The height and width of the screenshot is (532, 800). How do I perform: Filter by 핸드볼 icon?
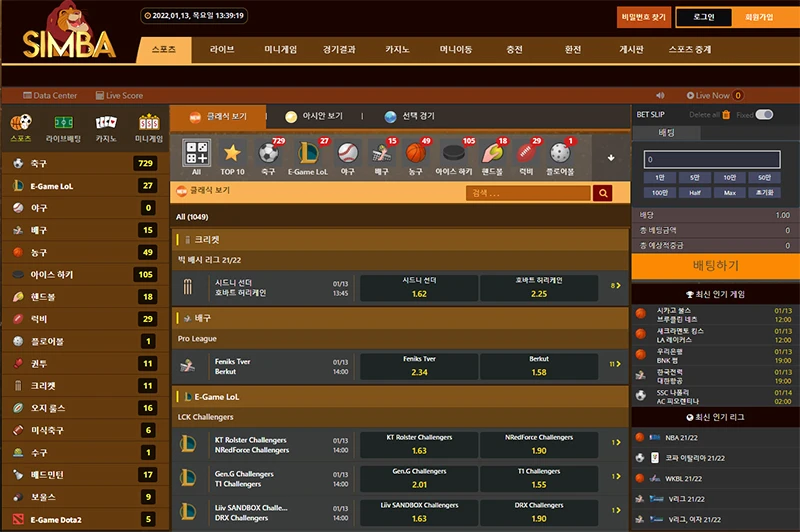tap(492, 153)
